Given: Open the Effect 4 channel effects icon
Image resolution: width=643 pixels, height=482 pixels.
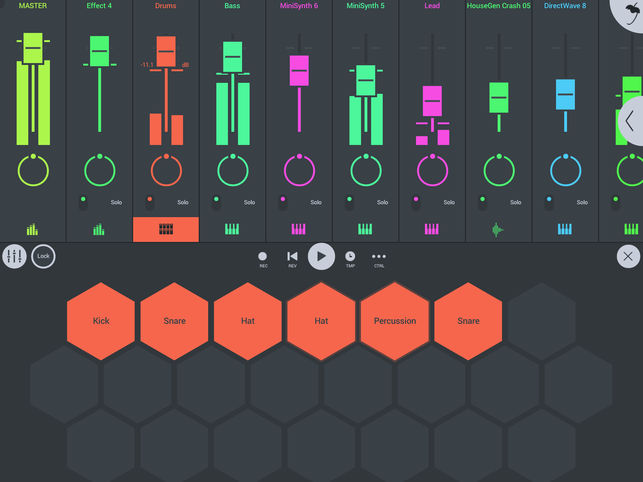Looking at the screenshot, I should pyautogui.click(x=99, y=229).
